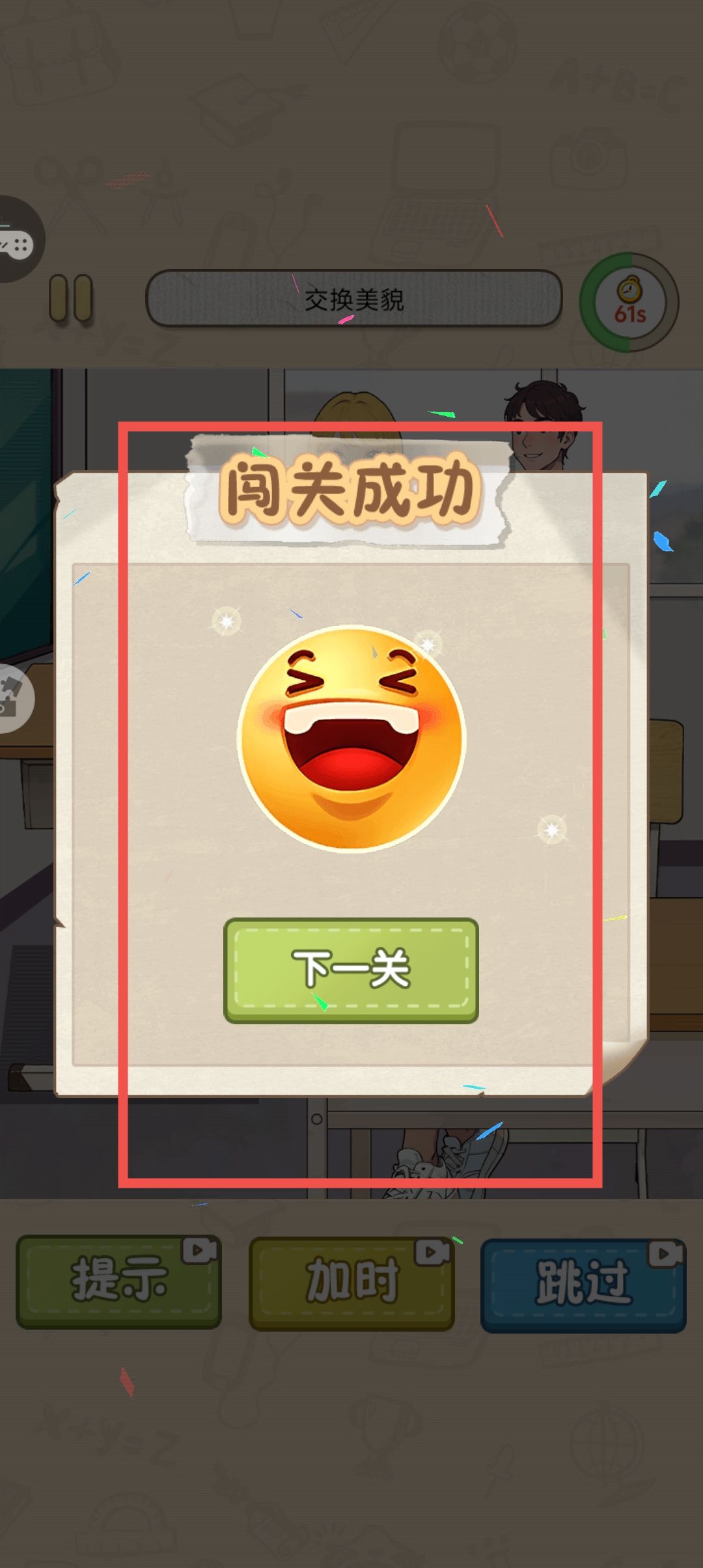Tap the 跳过 skip button
This screenshot has height=1568, width=703.
pyautogui.click(x=583, y=1285)
